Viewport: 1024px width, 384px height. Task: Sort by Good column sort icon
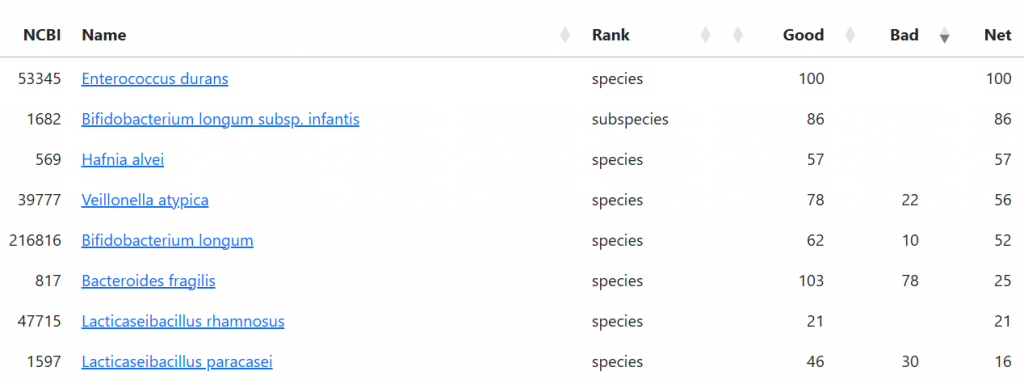click(850, 36)
